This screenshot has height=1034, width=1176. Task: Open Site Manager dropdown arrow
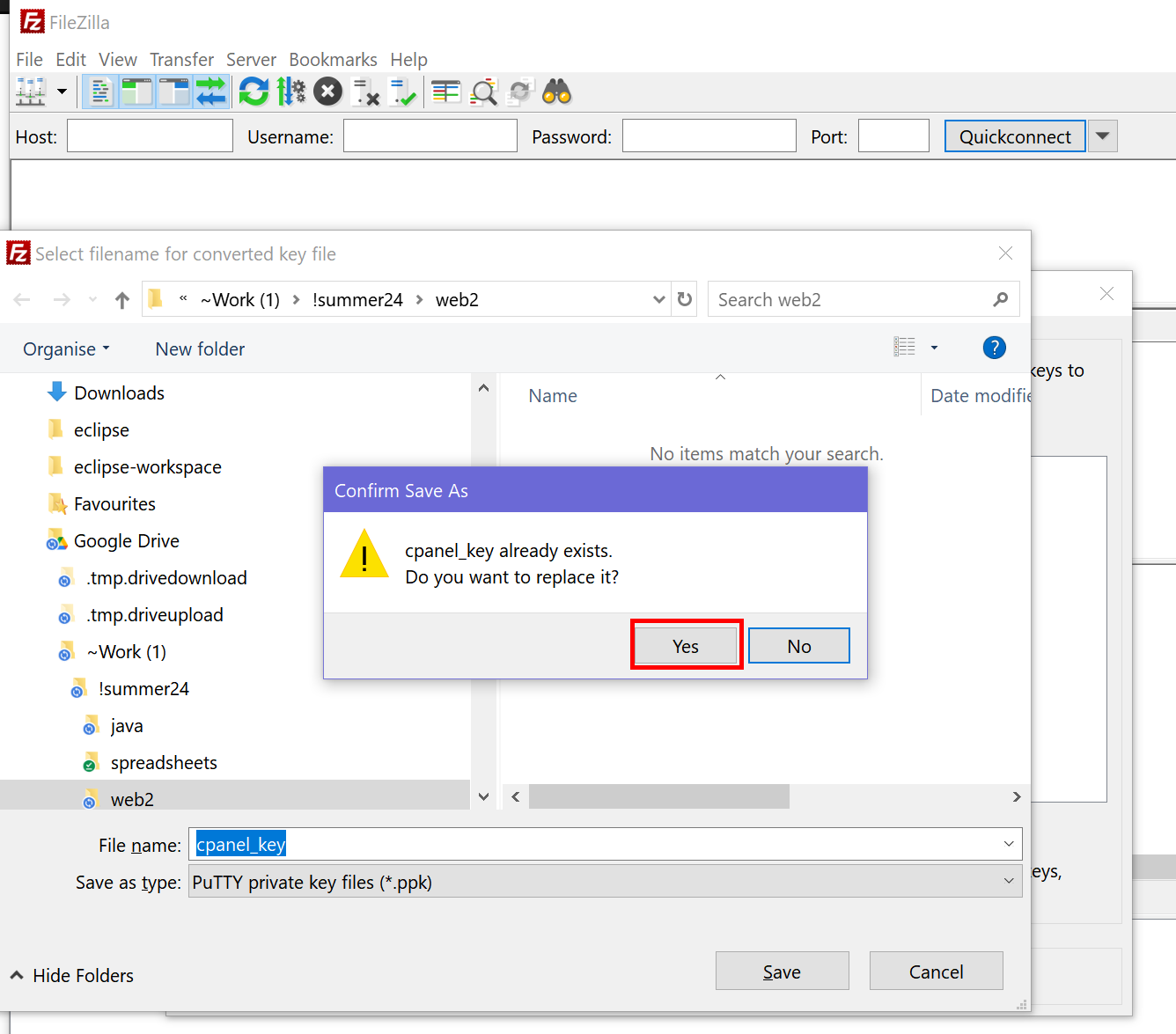click(62, 92)
